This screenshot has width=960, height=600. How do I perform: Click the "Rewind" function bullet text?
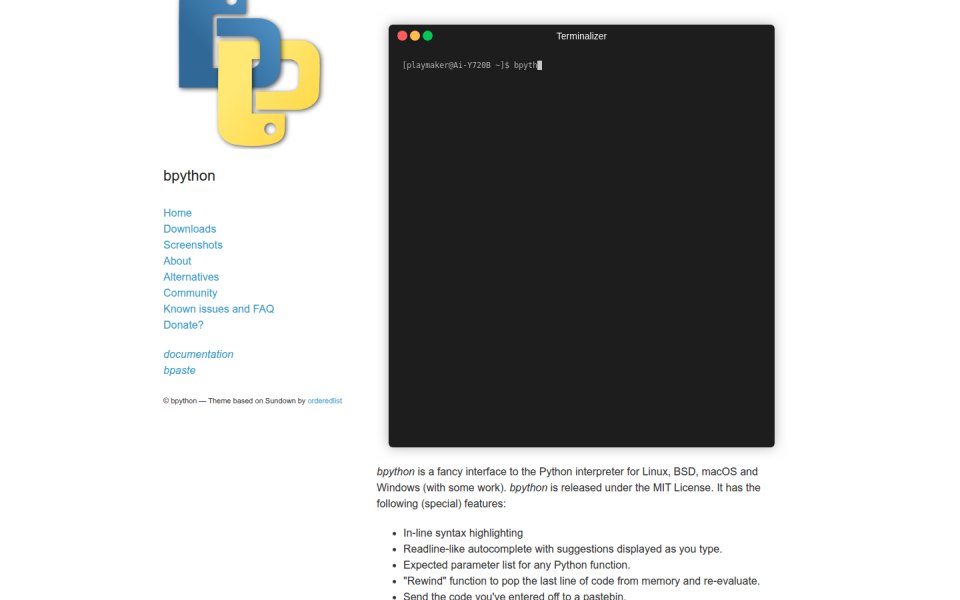[581, 581]
